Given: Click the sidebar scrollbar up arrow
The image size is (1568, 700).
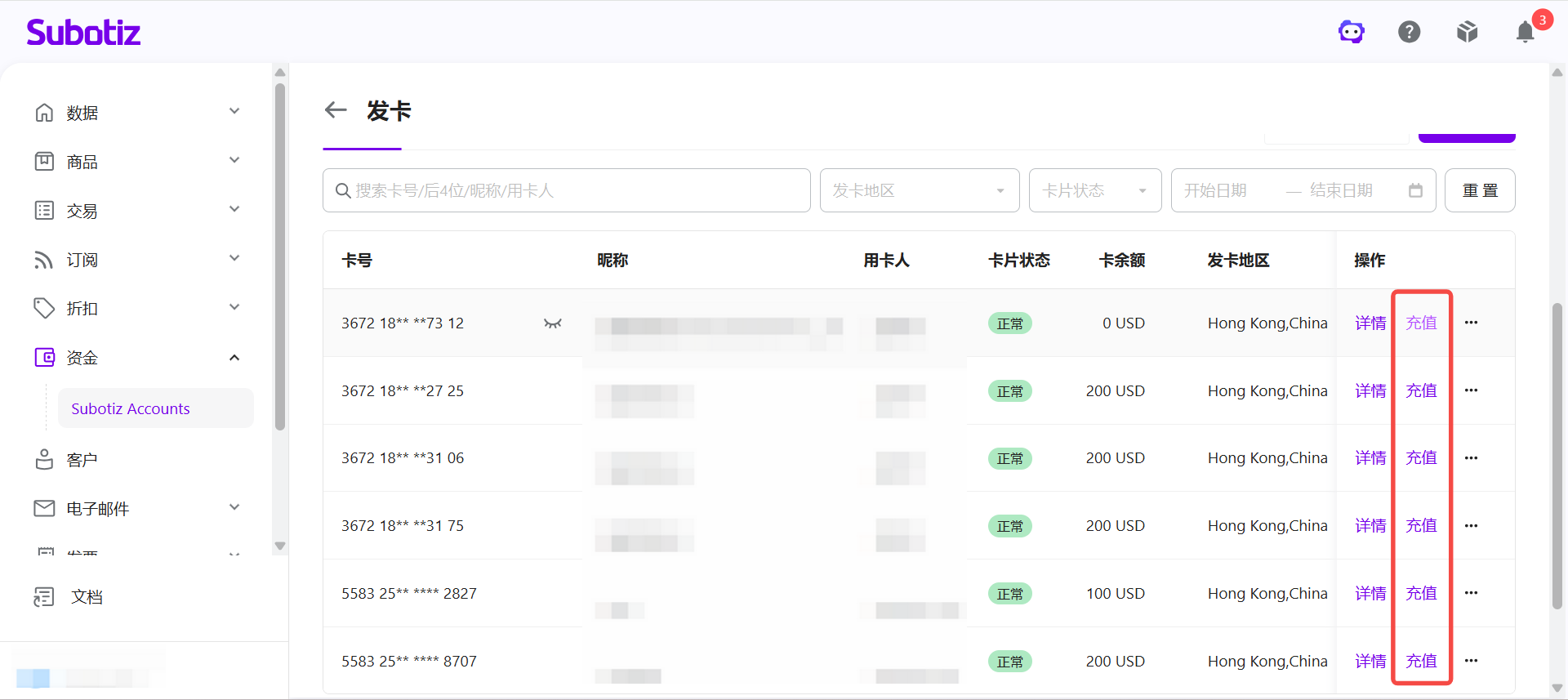Looking at the screenshot, I should pyautogui.click(x=280, y=73).
